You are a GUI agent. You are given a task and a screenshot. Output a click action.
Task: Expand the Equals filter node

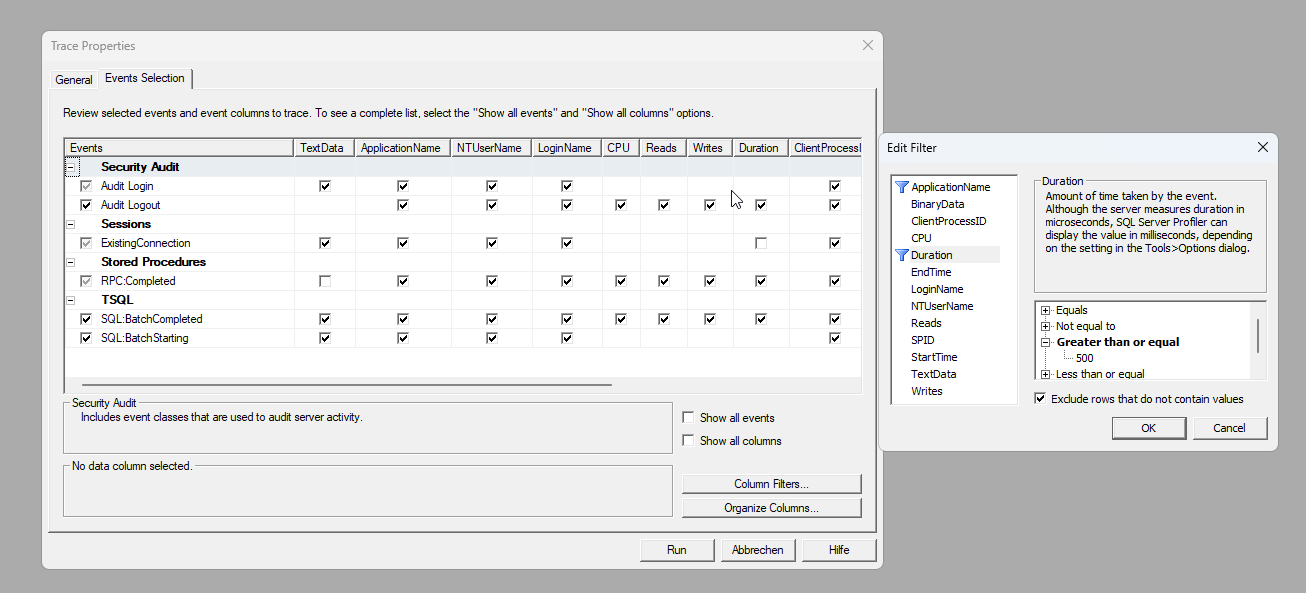pyautogui.click(x=1046, y=311)
